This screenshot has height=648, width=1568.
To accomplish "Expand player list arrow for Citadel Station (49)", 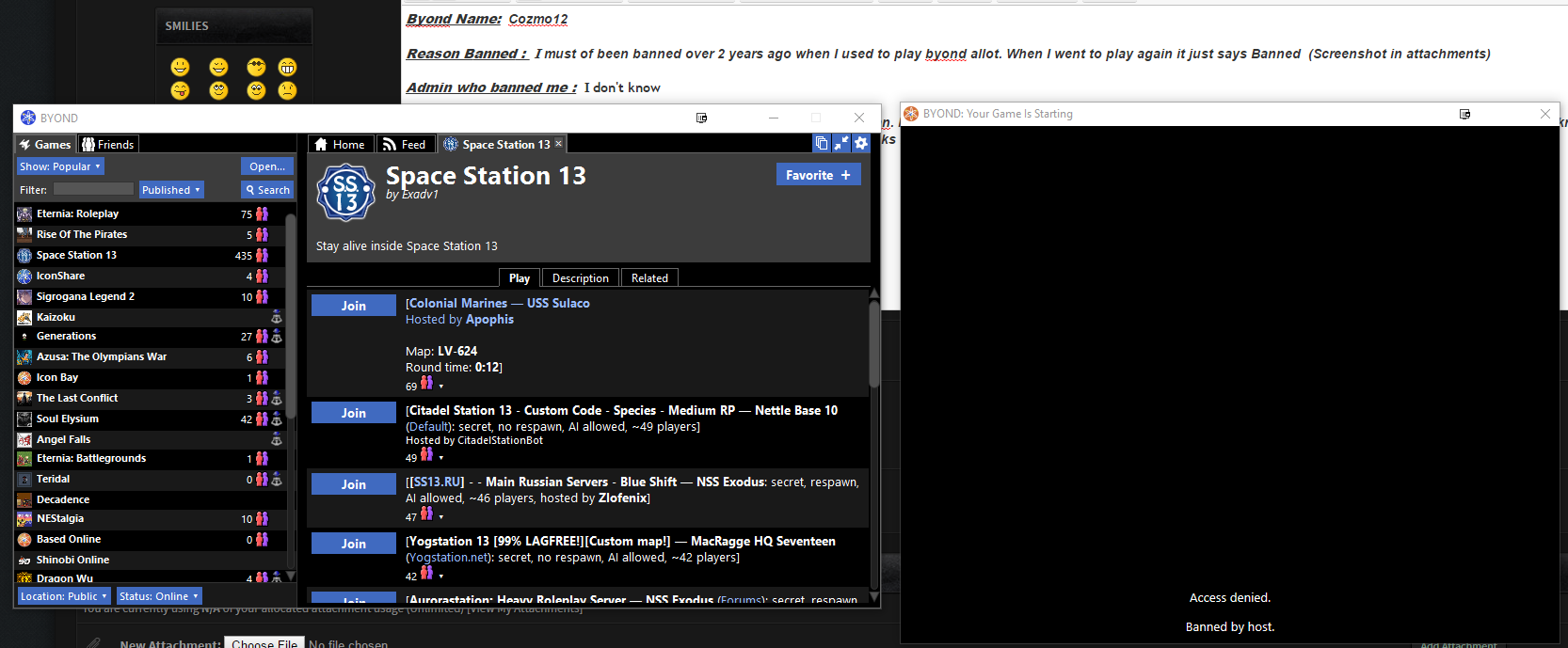I will pyautogui.click(x=440, y=458).
